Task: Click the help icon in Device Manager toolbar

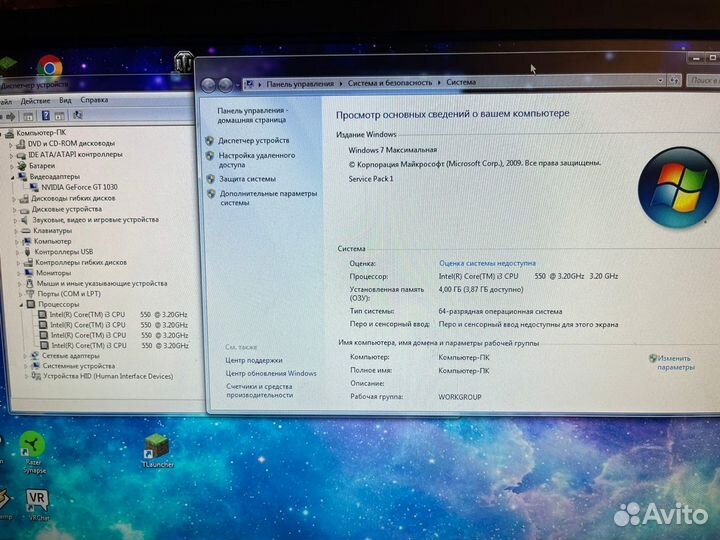Action: click(45, 116)
